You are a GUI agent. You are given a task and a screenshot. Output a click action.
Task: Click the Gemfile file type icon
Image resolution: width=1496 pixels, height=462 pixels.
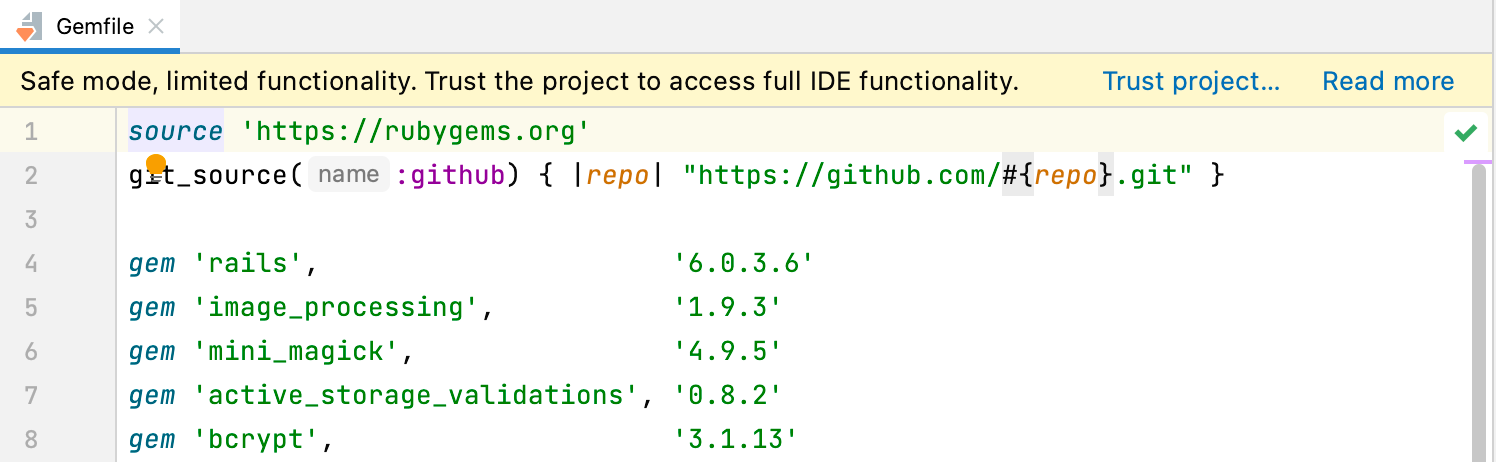27,27
